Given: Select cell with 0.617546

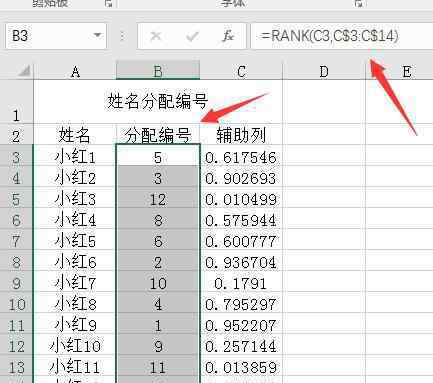Looking at the screenshot, I should 241,155.
